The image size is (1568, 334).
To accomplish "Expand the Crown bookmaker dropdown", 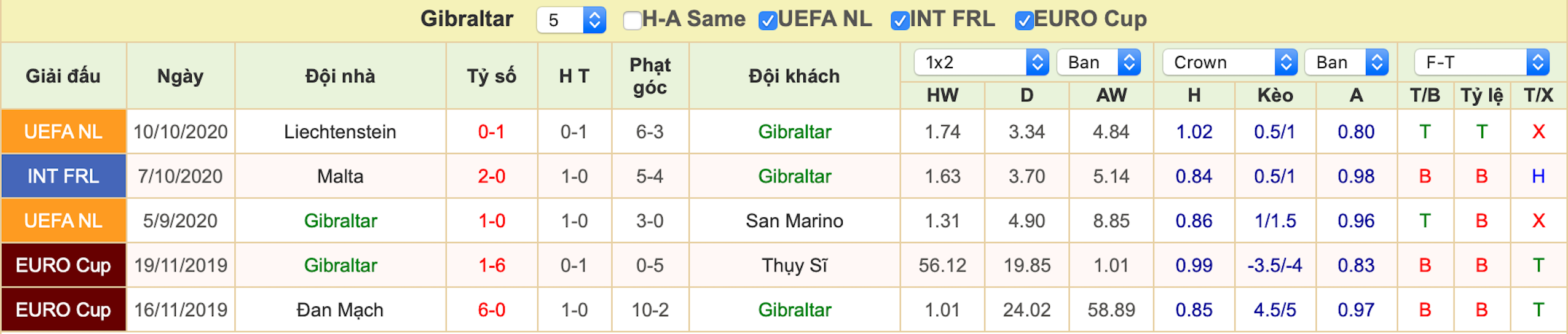I will point(1229,62).
